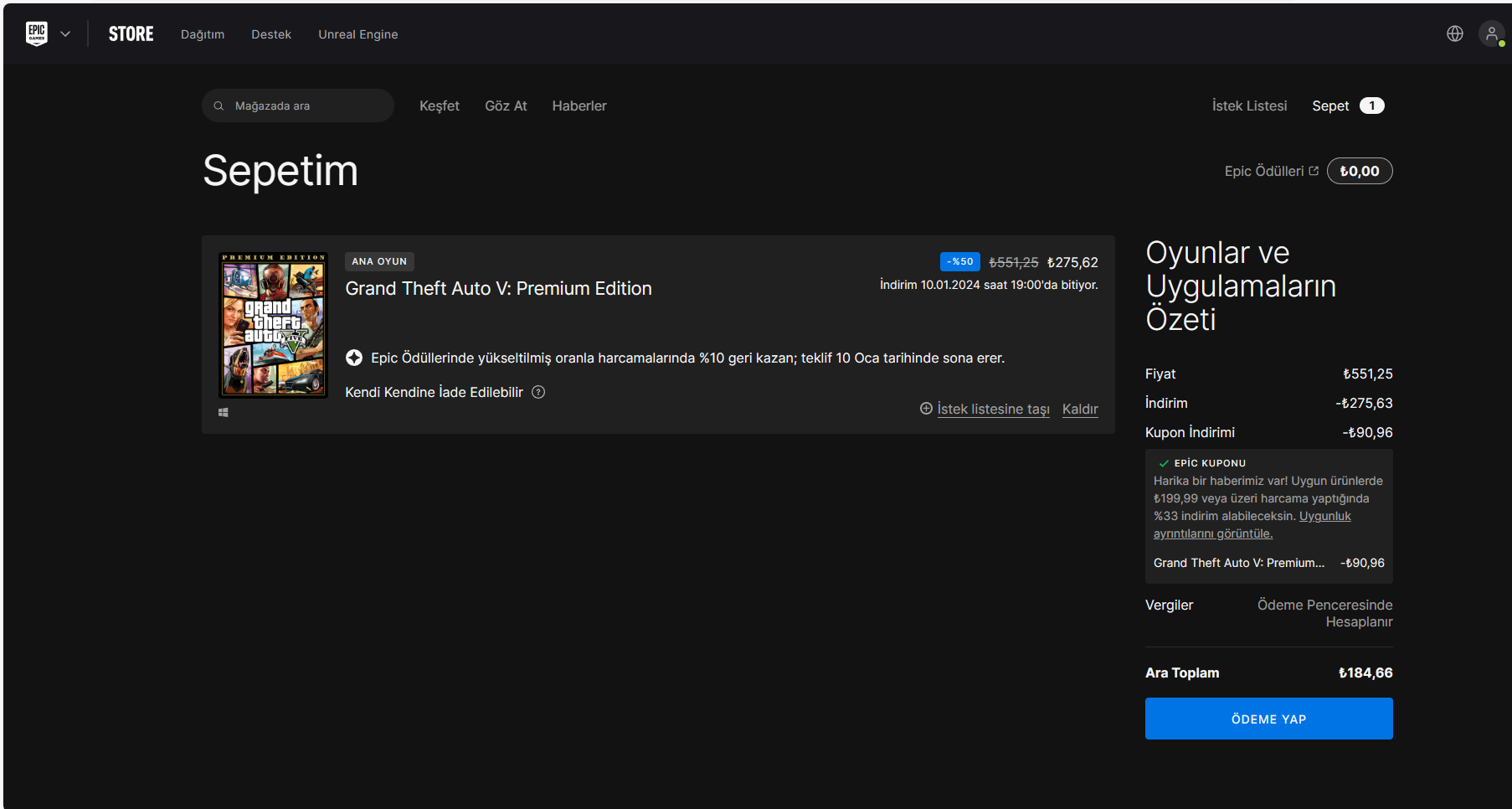Click the discounted price ₺275,62
This screenshot has width=1512, height=809.
[1072, 262]
